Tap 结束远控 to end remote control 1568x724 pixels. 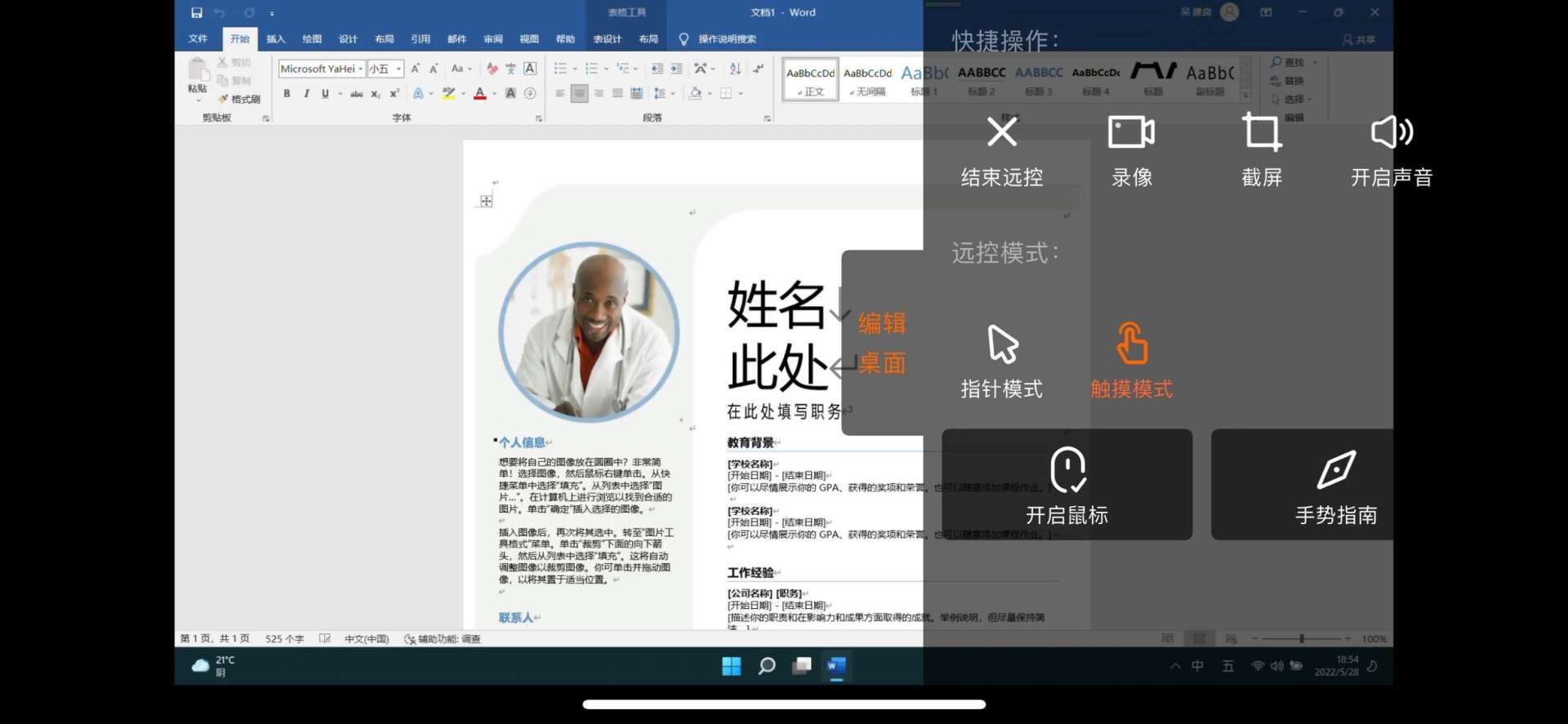coord(1002,153)
